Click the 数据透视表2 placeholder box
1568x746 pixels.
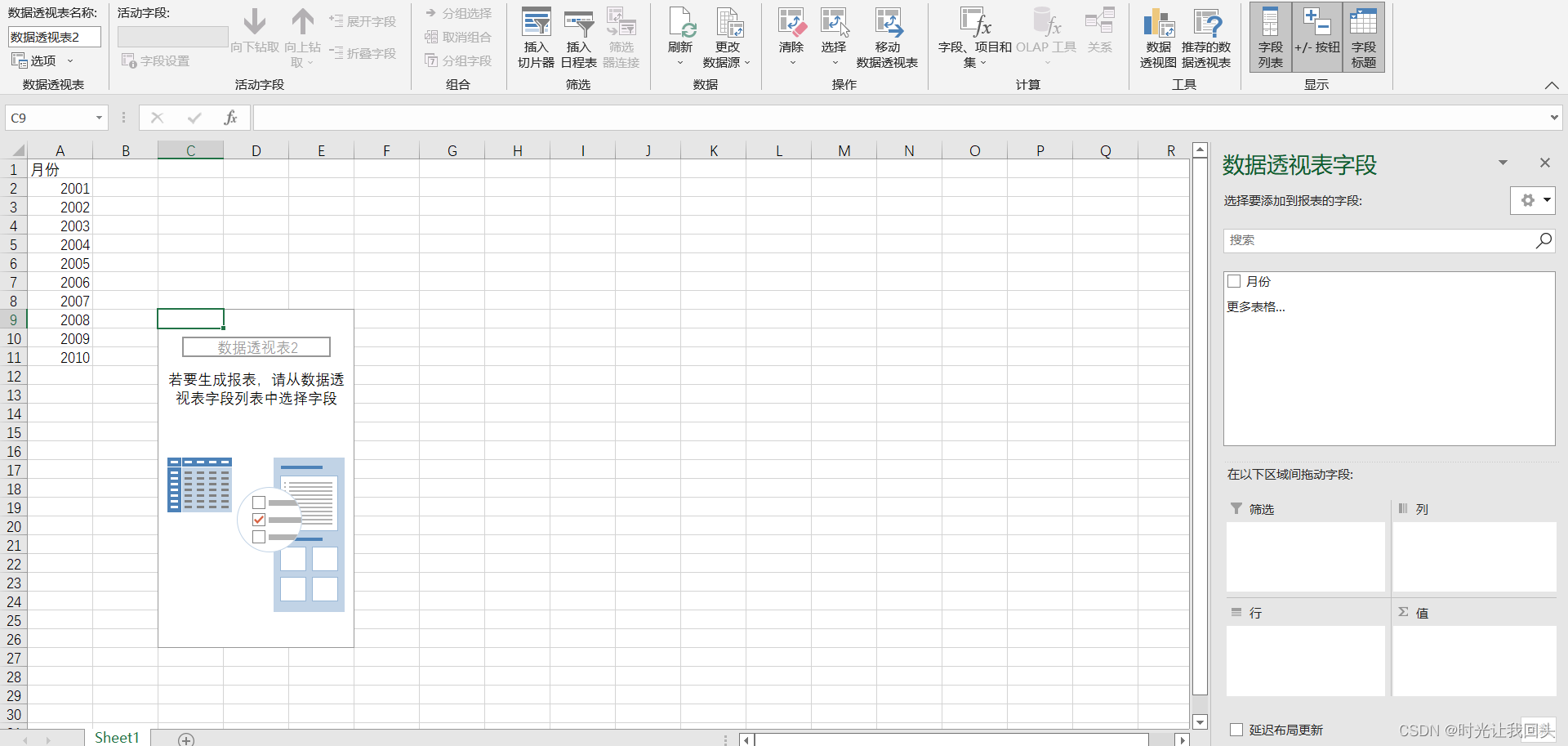click(x=256, y=347)
